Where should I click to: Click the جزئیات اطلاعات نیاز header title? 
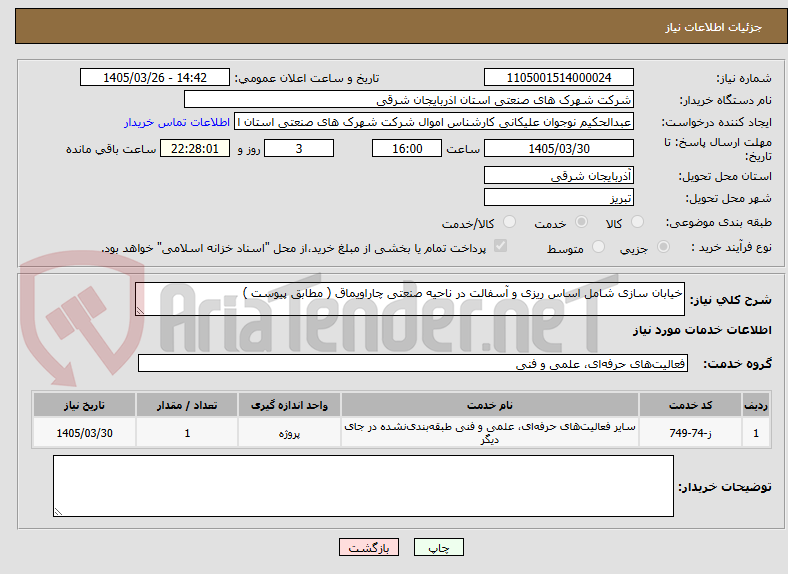click(714, 27)
